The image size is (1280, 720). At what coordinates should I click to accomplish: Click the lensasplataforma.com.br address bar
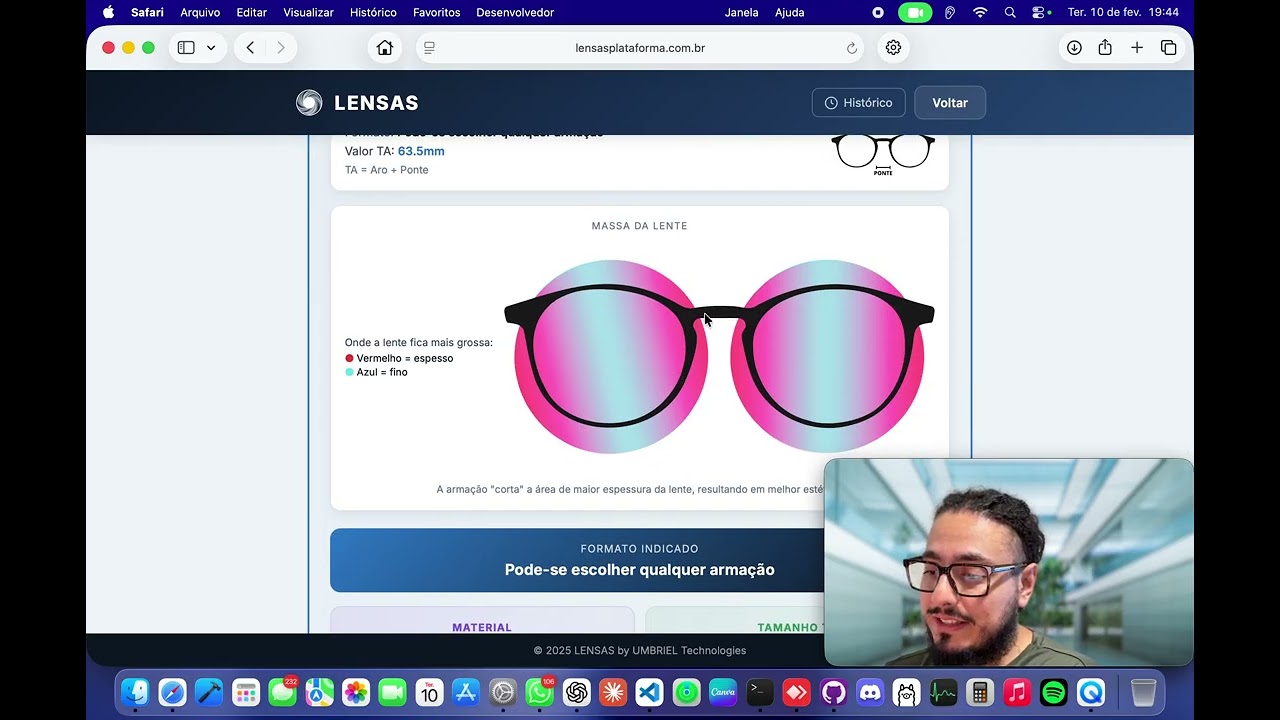tap(640, 48)
